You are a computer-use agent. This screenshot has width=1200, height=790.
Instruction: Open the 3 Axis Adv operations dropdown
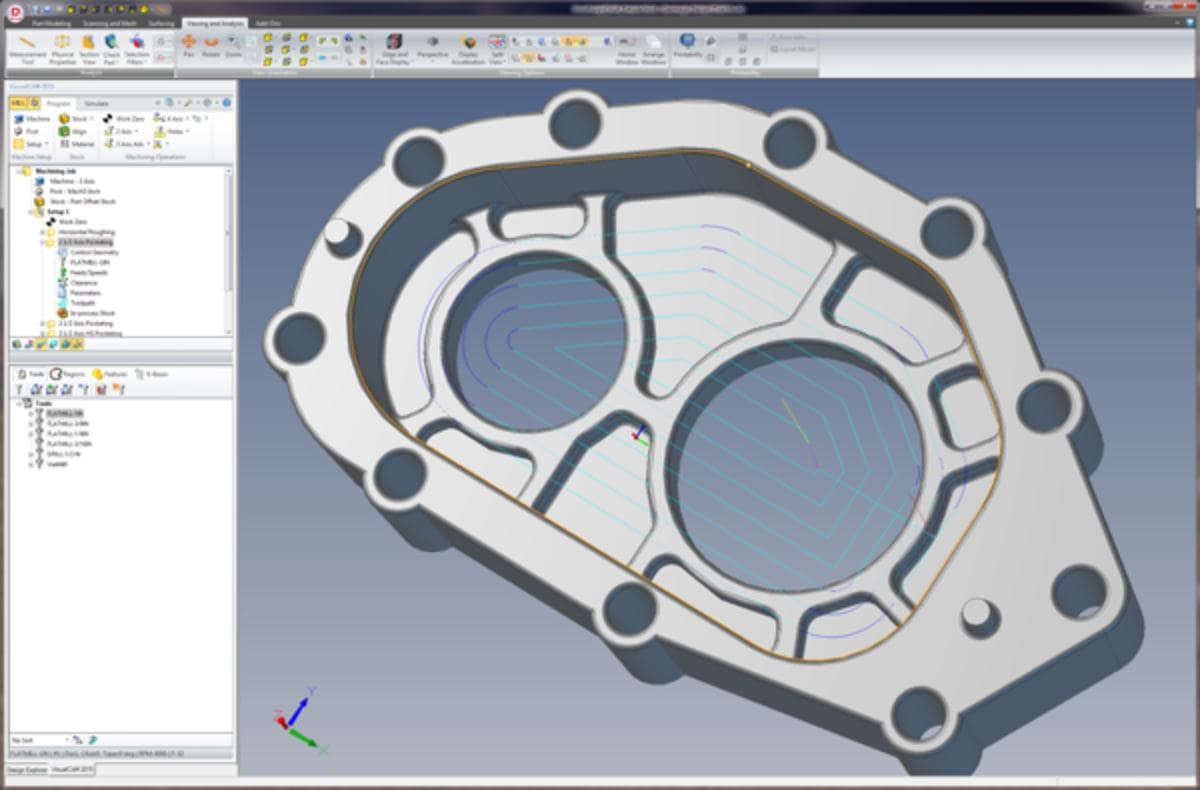pyautogui.click(x=127, y=144)
